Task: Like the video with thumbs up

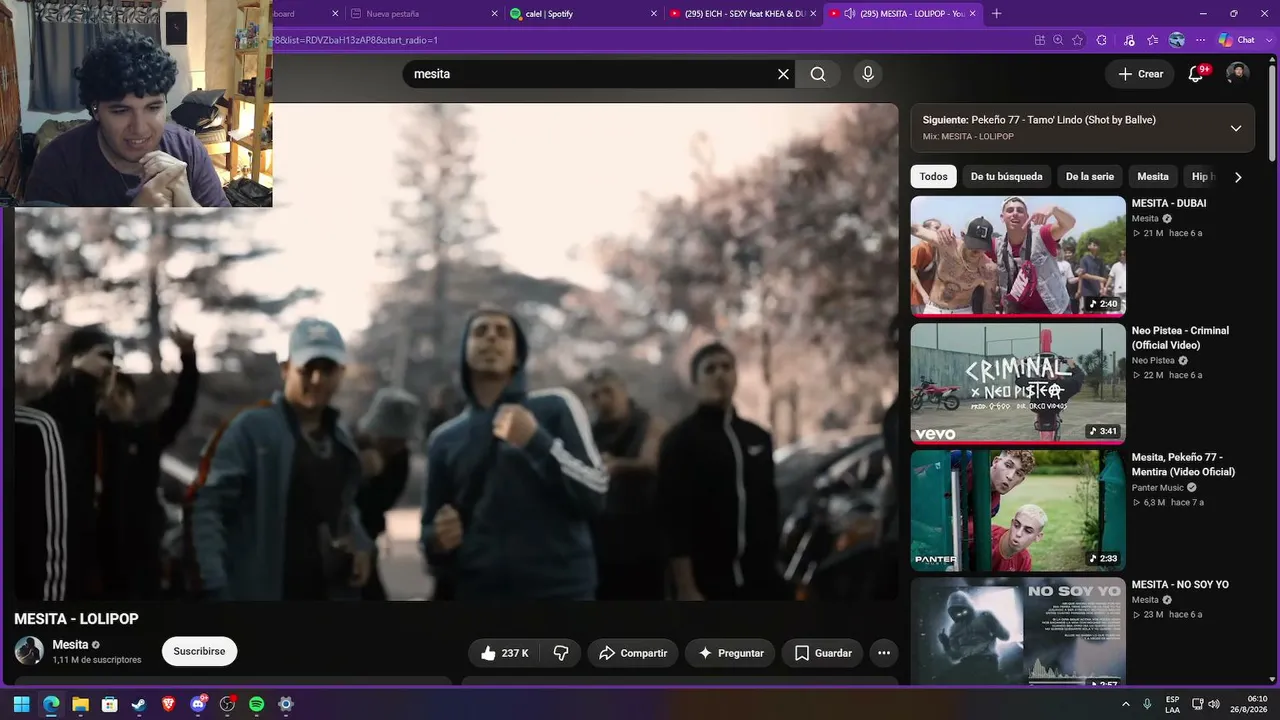Action: [x=503, y=653]
